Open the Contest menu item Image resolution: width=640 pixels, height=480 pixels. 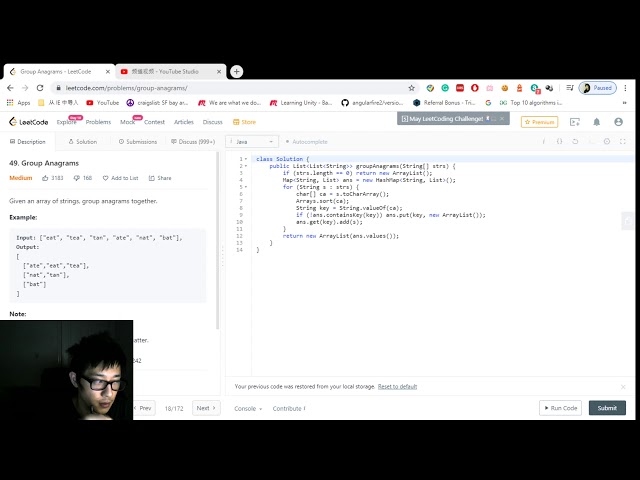[x=154, y=122]
